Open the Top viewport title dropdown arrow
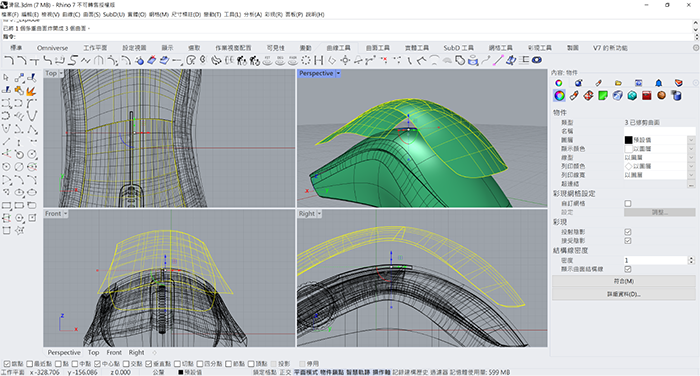The width and height of the screenshot is (700, 376). [x=61, y=73]
